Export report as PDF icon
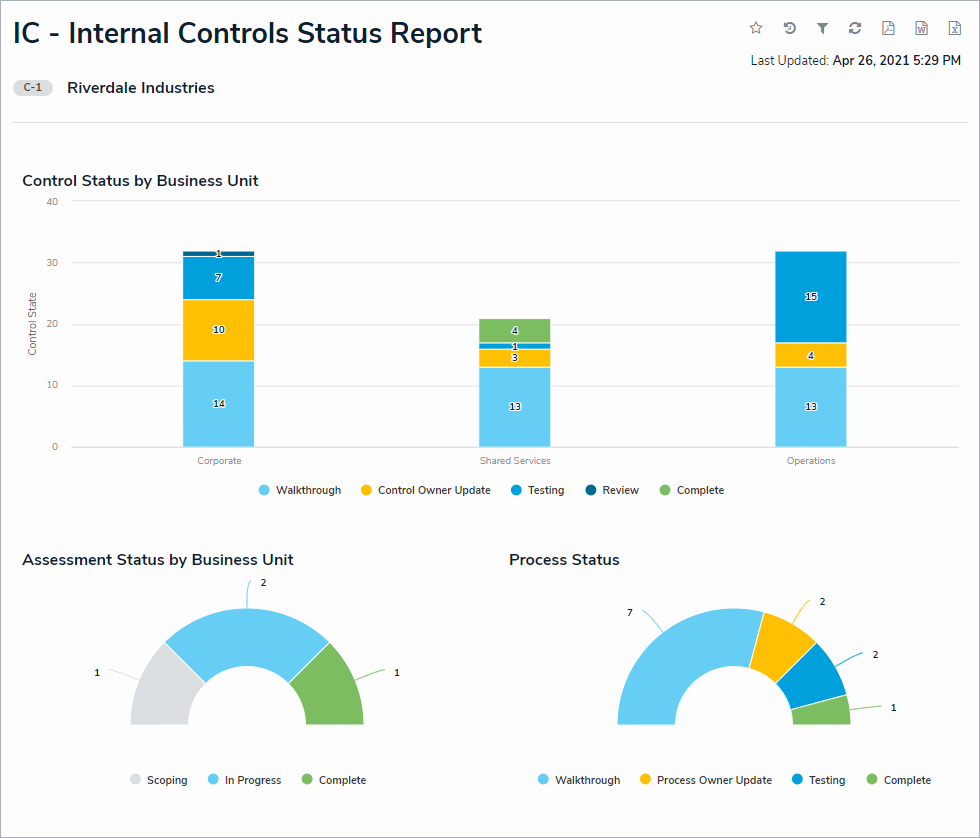The image size is (980, 838). coord(888,28)
